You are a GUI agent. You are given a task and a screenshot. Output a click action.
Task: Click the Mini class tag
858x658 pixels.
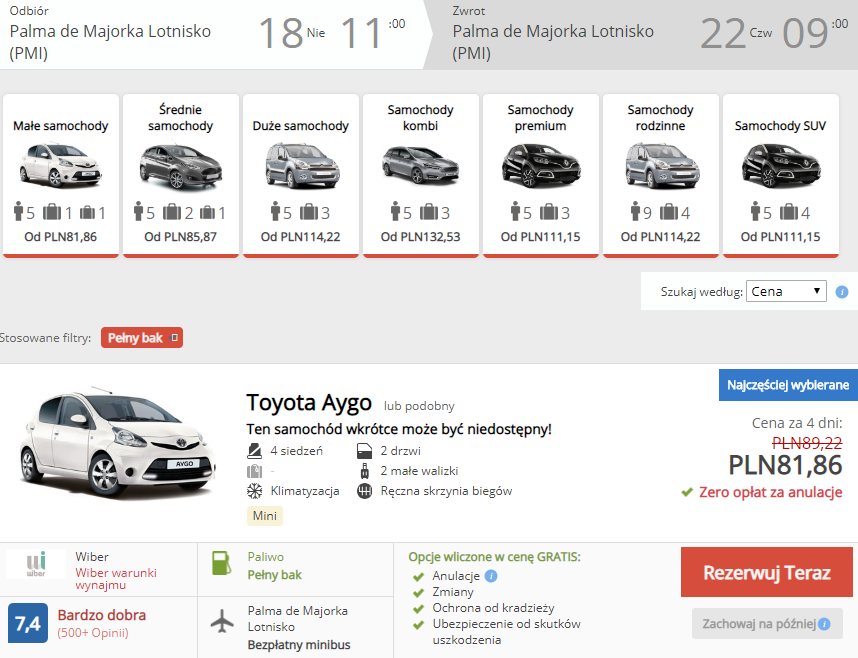[265, 516]
